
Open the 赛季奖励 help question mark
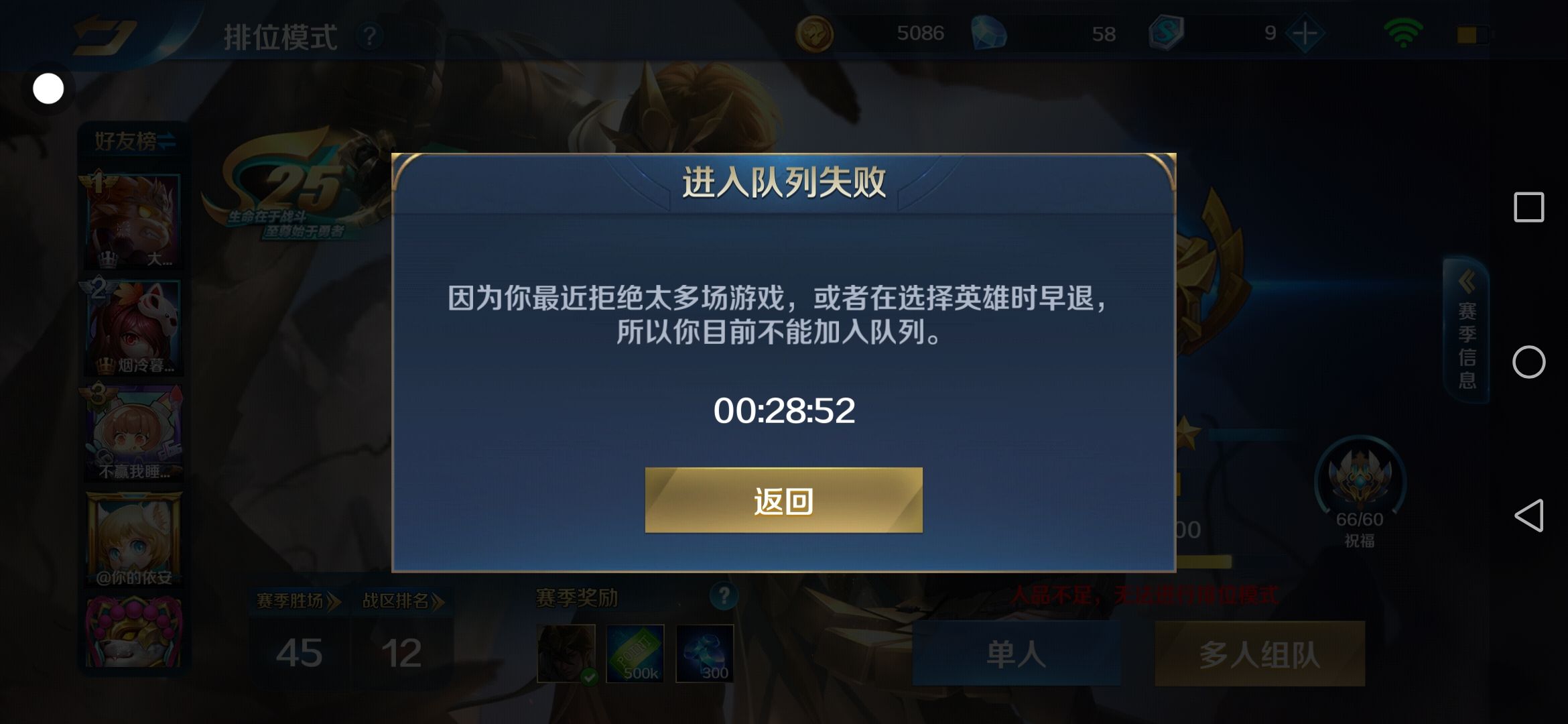tap(724, 595)
